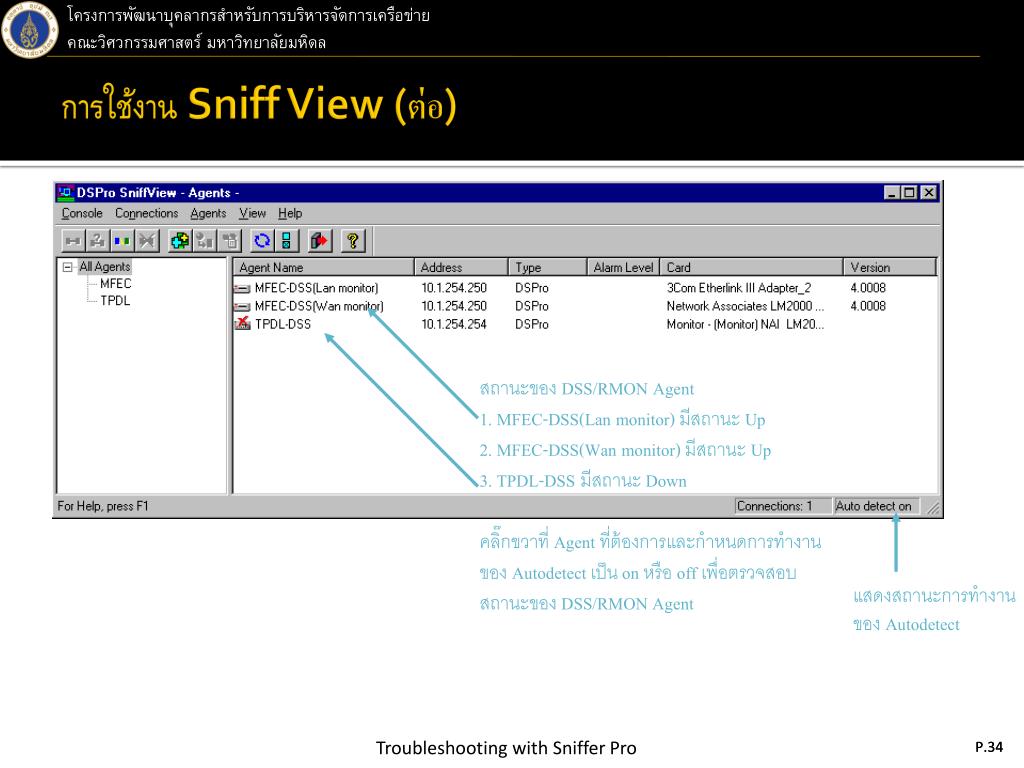Sort by Agent Name column header
The height and width of the screenshot is (768, 1024).
coord(323,267)
